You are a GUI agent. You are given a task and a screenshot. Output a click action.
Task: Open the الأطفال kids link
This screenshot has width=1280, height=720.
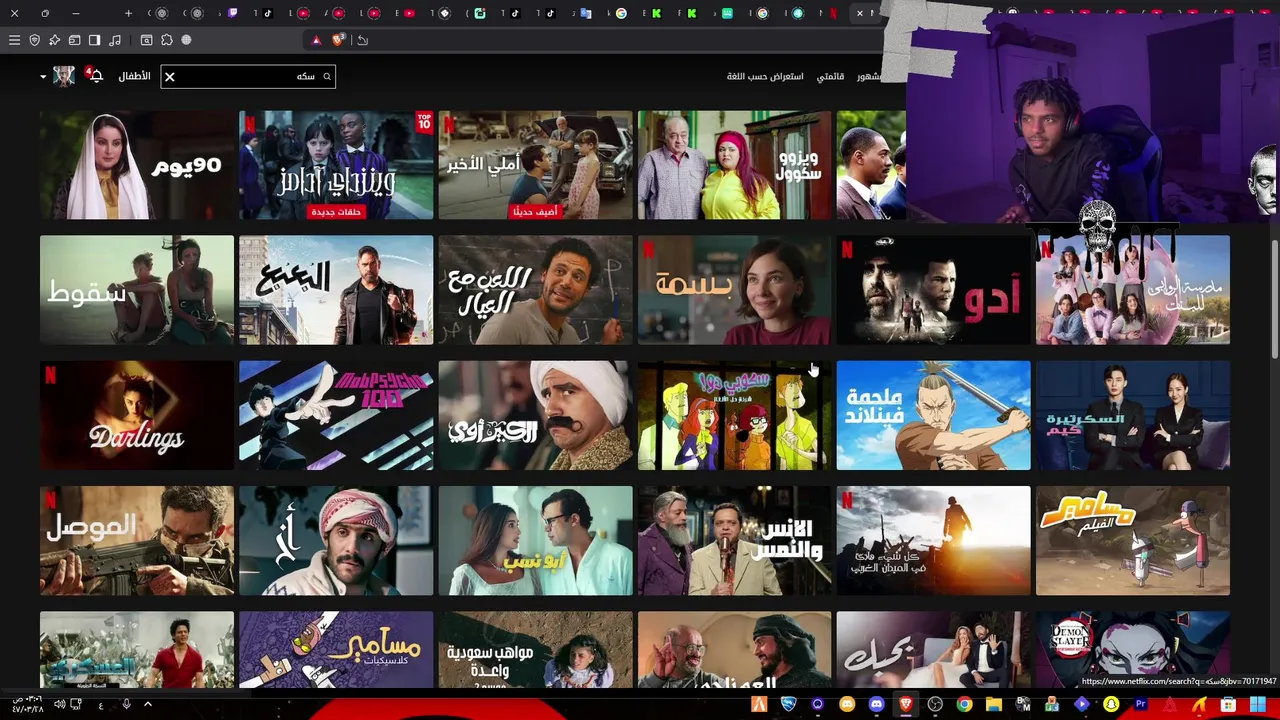click(134, 76)
